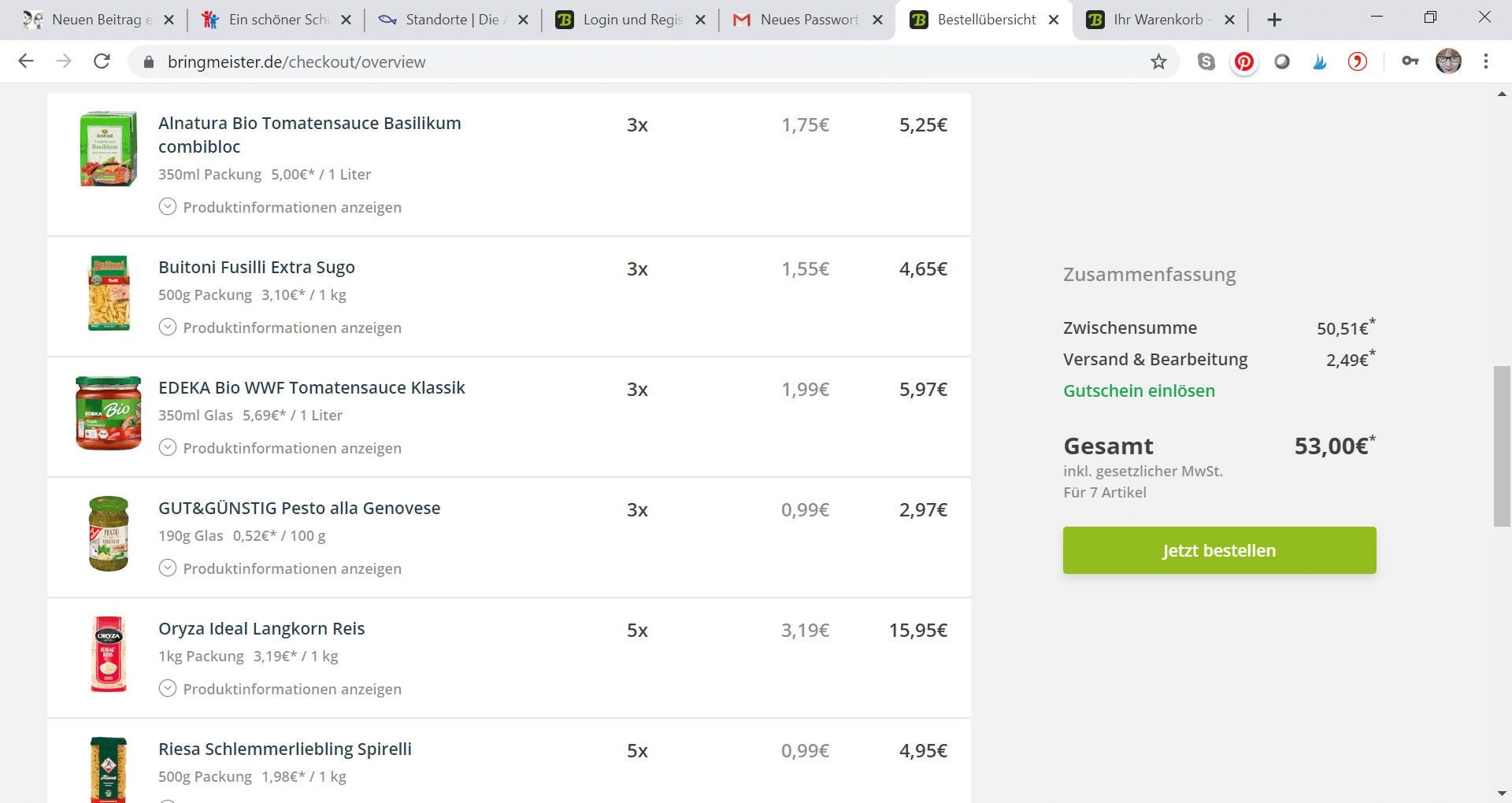The height and width of the screenshot is (803, 1512).
Task: Open the Chrome three-dot menu
Action: [1486, 61]
